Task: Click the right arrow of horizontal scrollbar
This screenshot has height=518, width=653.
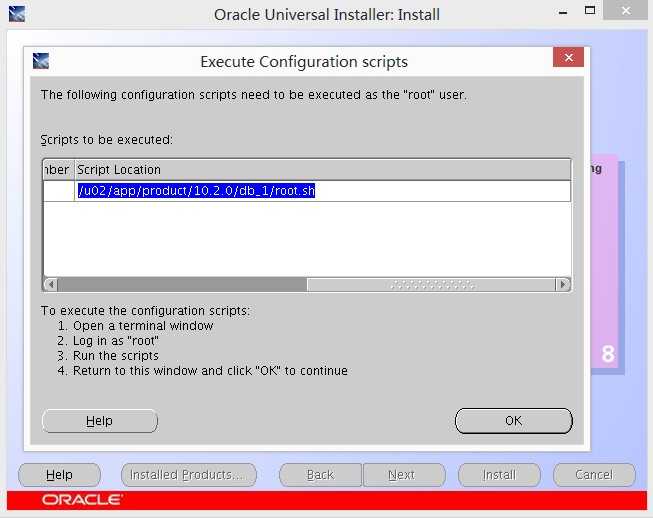Action: tap(563, 284)
